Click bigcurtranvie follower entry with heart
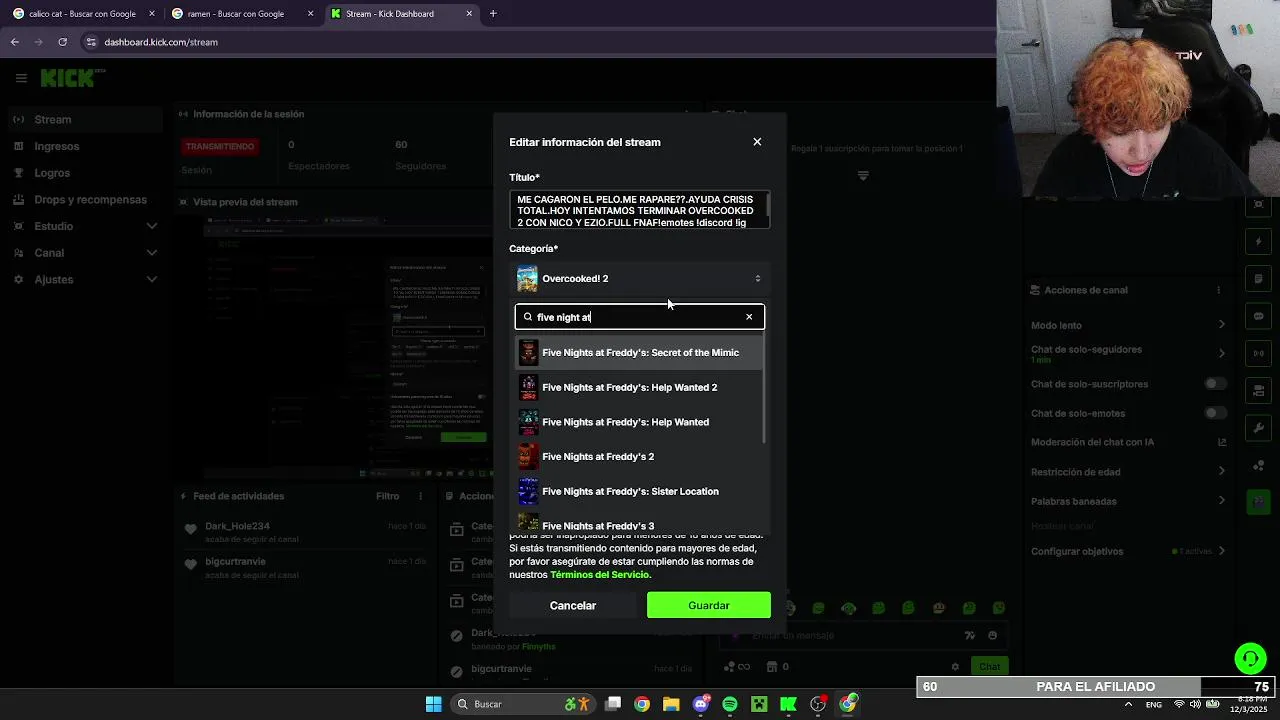 305,570
